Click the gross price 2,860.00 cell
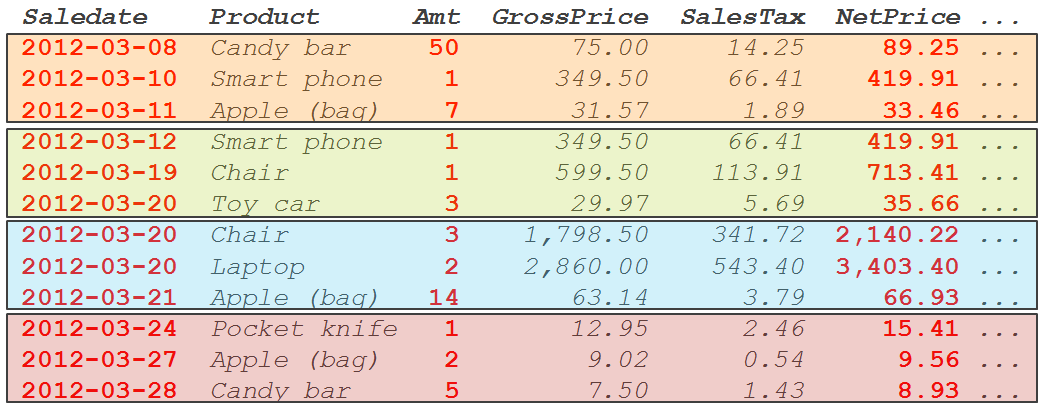The image size is (1040, 405). [586, 267]
